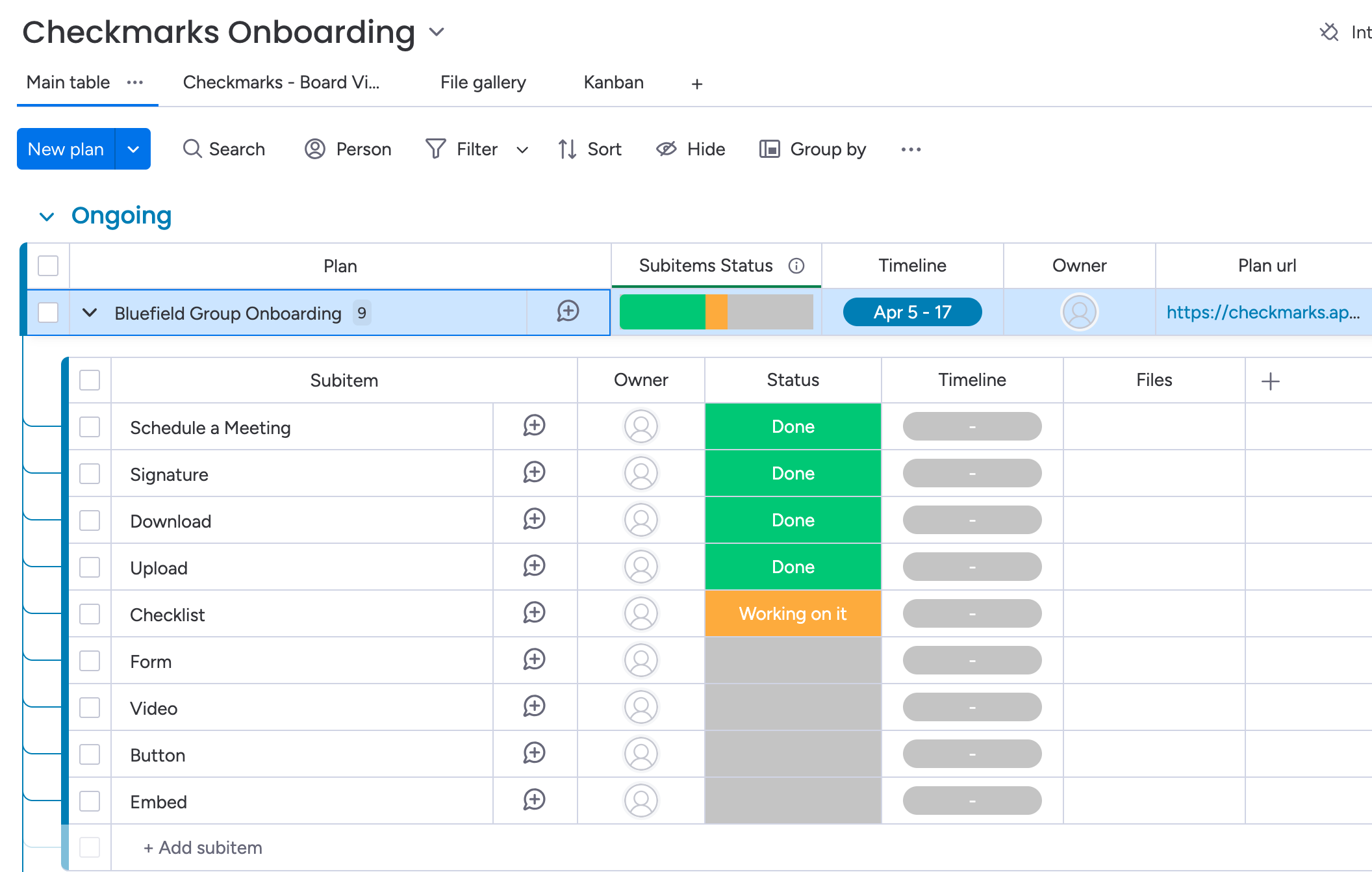The height and width of the screenshot is (872, 1372).
Task: Click the Files cell for Signature
Action: point(1154,474)
